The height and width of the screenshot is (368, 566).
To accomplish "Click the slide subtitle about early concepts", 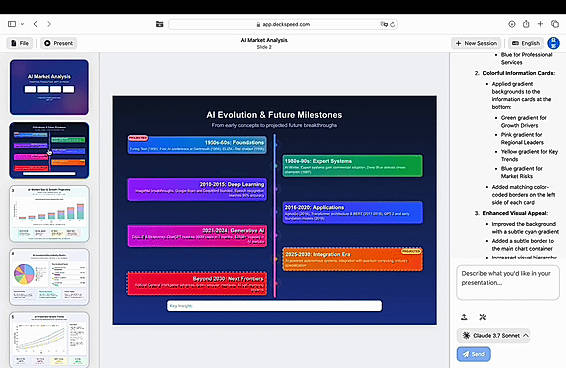I will tap(274, 125).
